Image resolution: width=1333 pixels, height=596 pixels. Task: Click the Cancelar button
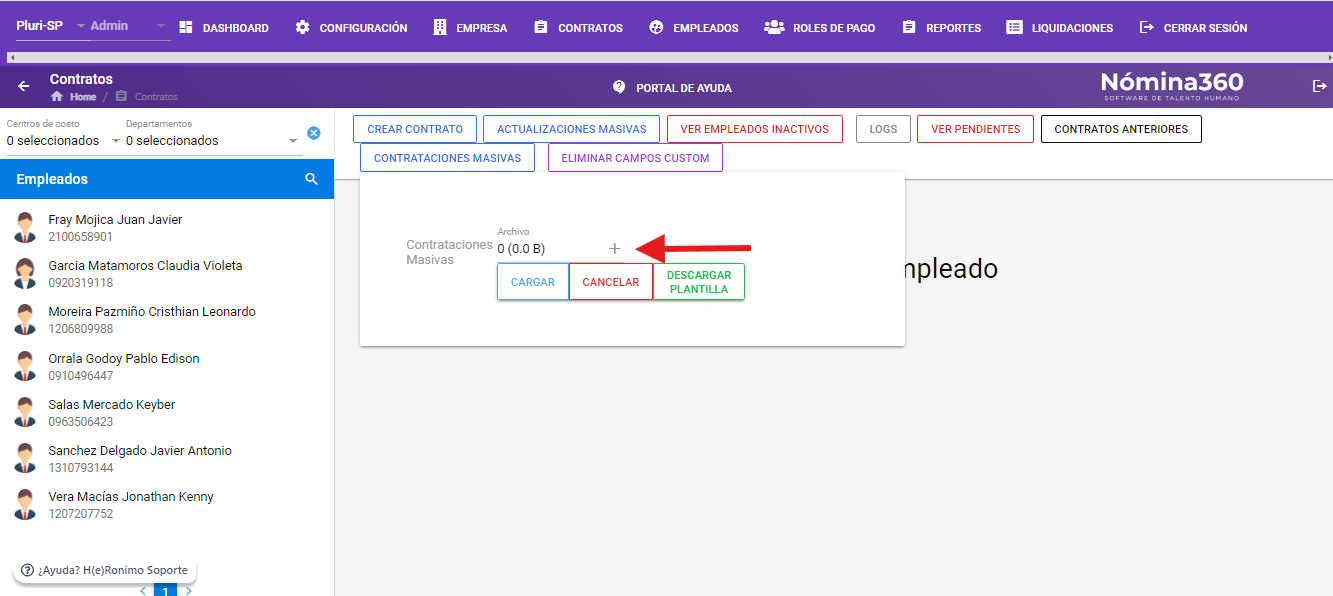point(611,282)
